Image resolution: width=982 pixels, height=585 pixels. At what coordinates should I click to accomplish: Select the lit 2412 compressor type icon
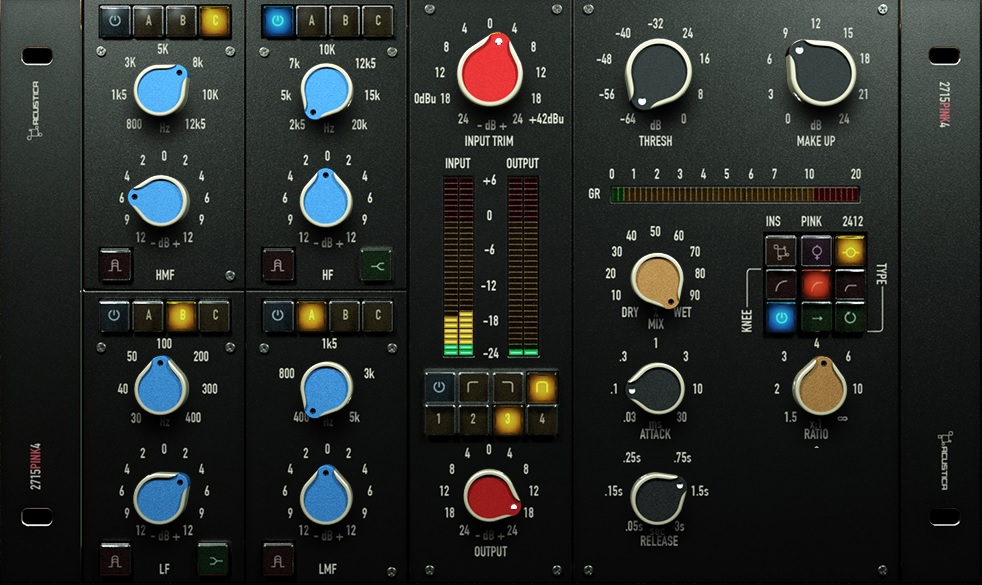click(850, 251)
